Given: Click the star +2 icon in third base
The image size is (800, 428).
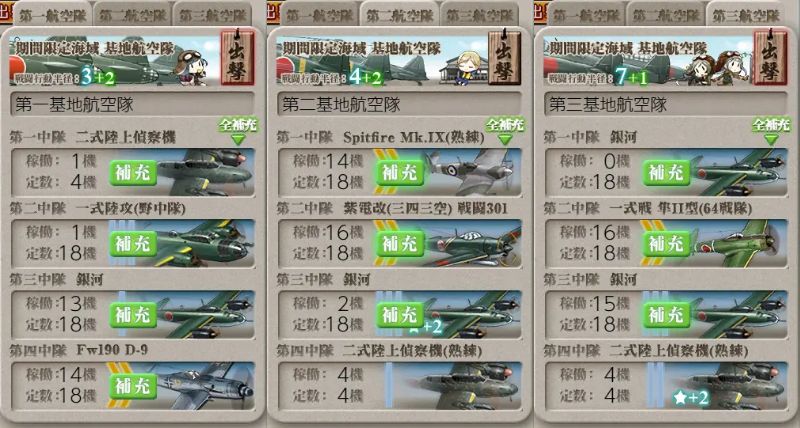Looking at the screenshot, I should (690, 398).
